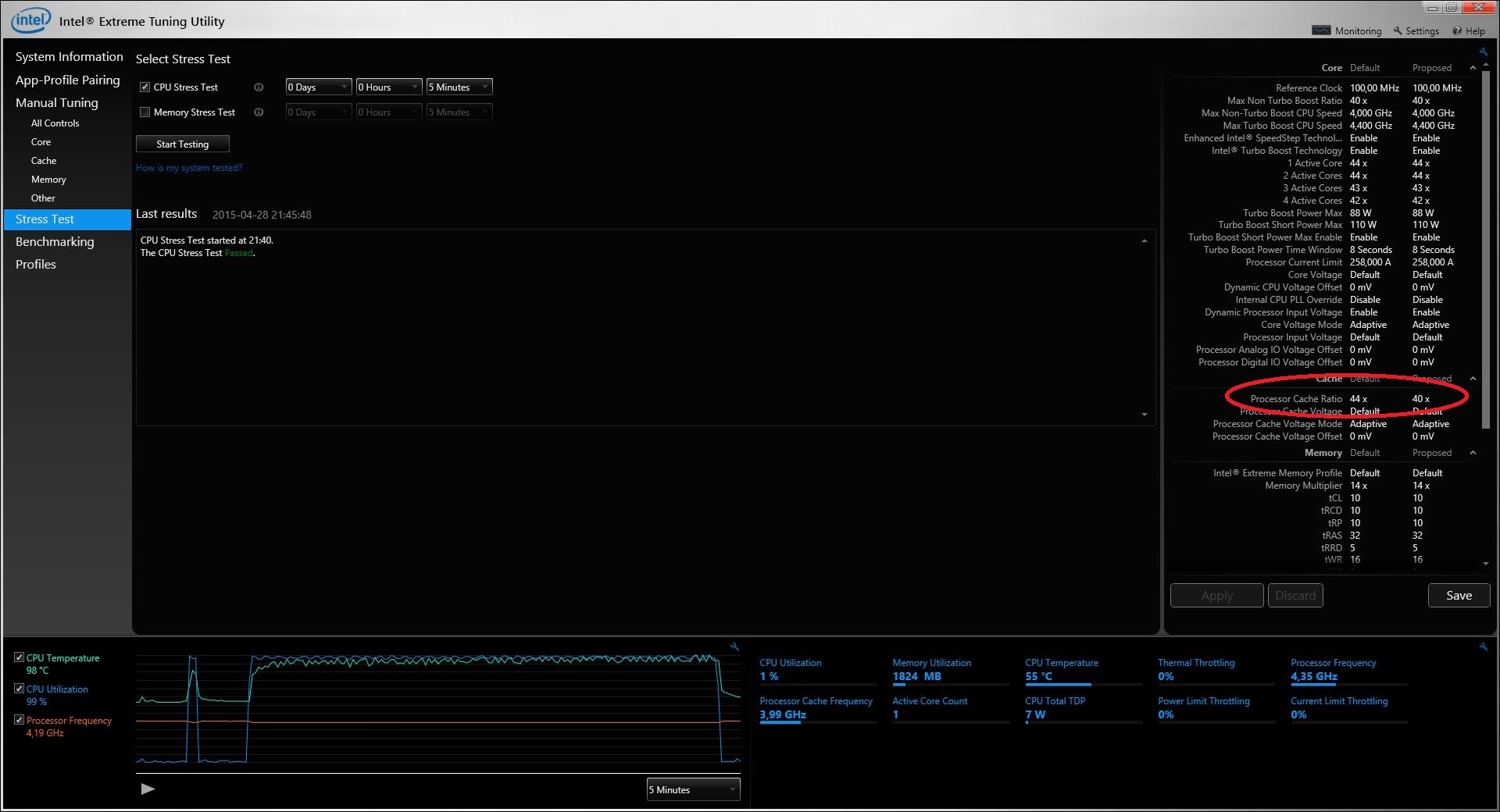
Task: Collapse the Memory section
Action: click(1473, 453)
